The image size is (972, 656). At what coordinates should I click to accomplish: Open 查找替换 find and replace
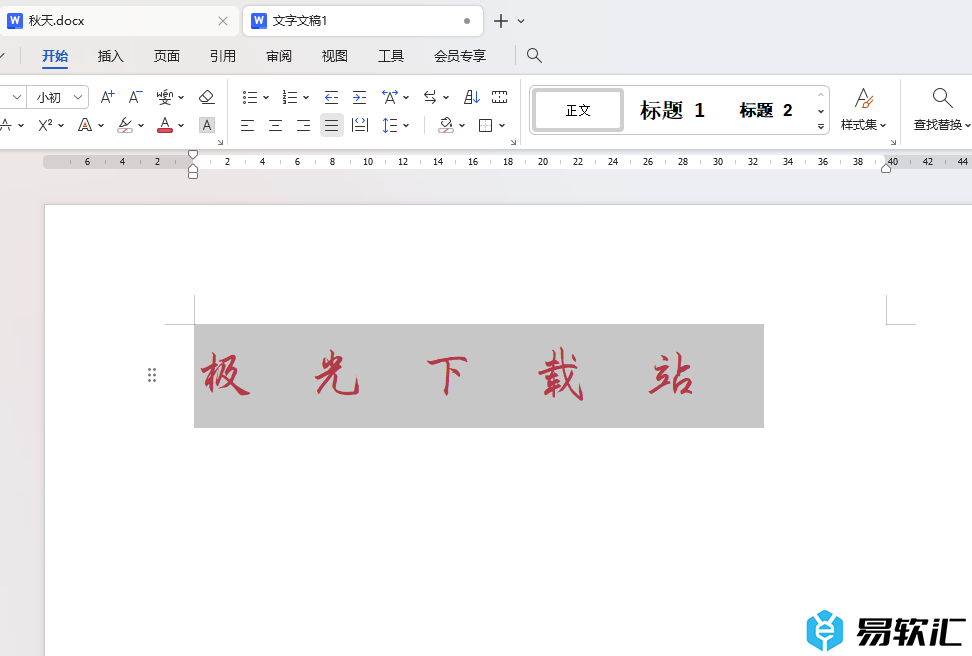[941, 110]
